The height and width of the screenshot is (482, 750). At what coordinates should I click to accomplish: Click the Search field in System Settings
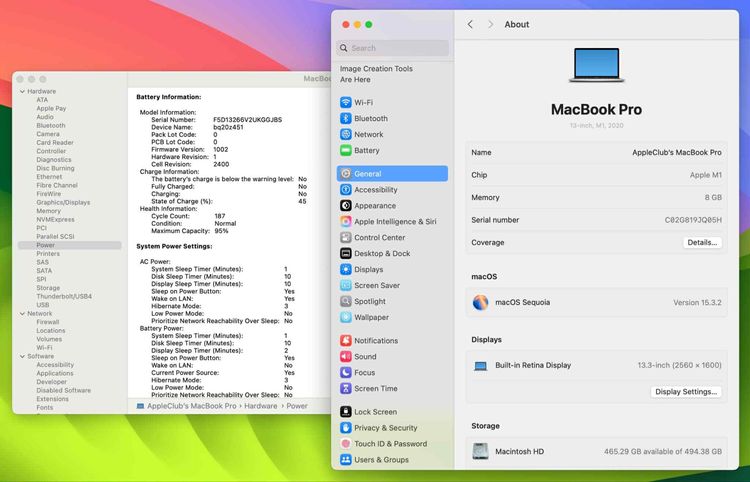point(392,48)
